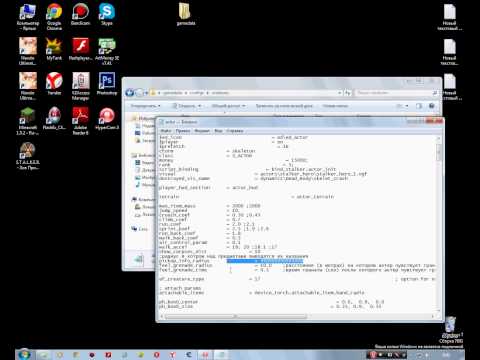Click the Open button in Explorer toolbar
Image resolution: width=480 pixels, height=360 pixels.
pyautogui.click(x=186, y=106)
